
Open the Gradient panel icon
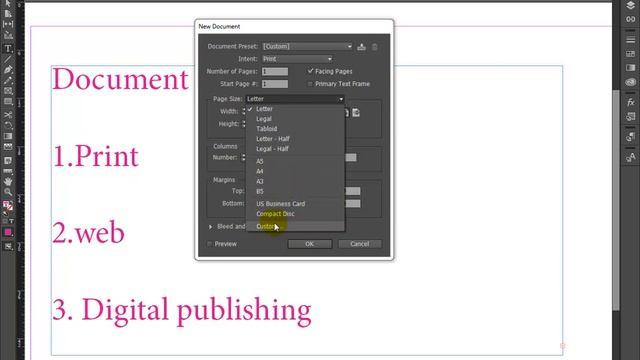(630, 68)
